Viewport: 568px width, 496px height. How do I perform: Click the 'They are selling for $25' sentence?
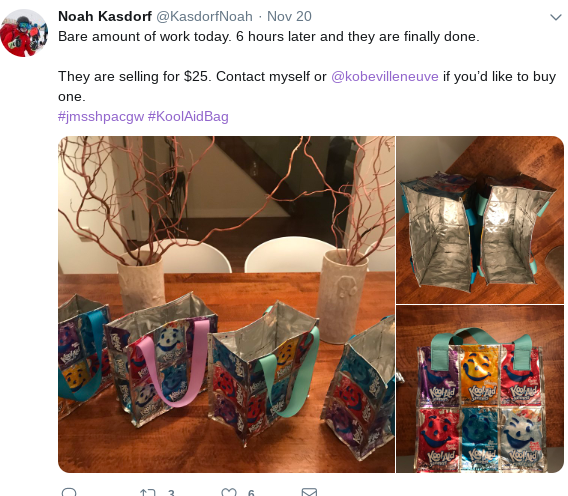(135, 76)
